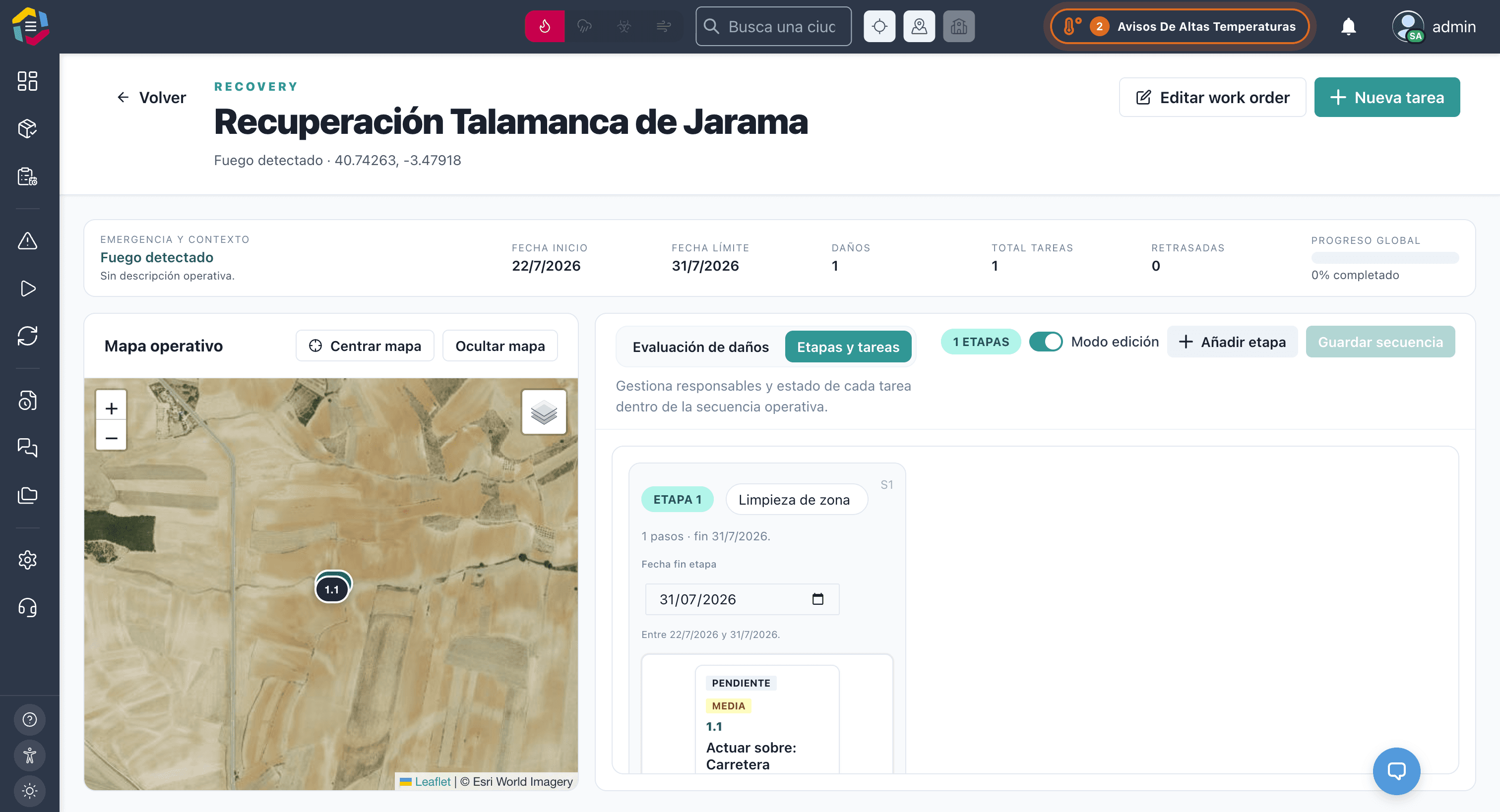
Task: Click the PENDIENTE status tag
Action: pos(741,683)
